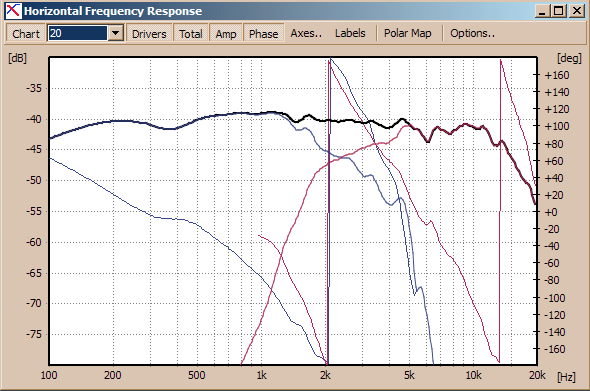Image resolution: width=590 pixels, height=391 pixels.
Task: Click the -160 degree axis value
Action: 555,349
